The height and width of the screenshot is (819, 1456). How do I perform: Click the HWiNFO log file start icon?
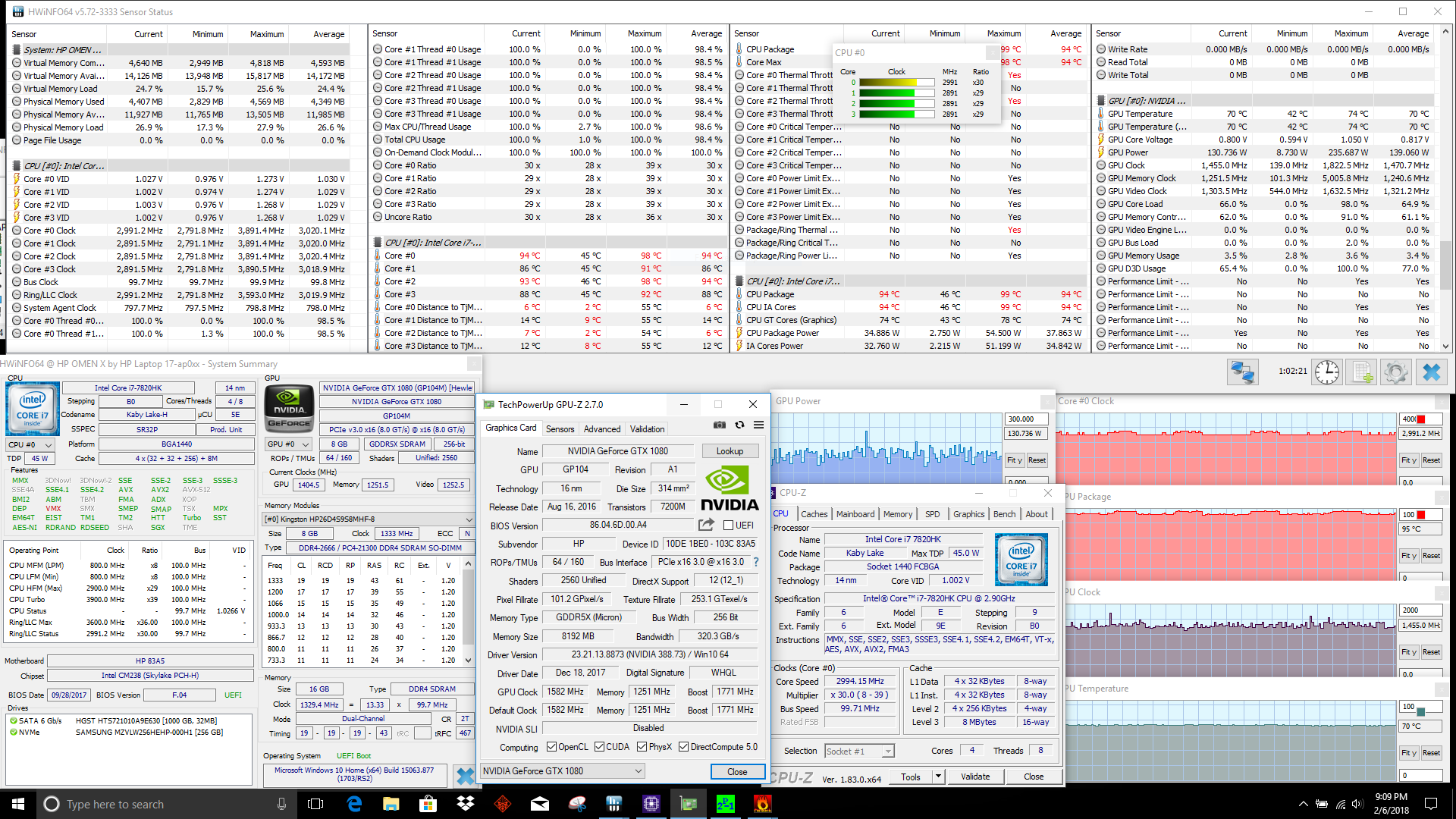[x=1362, y=372]
